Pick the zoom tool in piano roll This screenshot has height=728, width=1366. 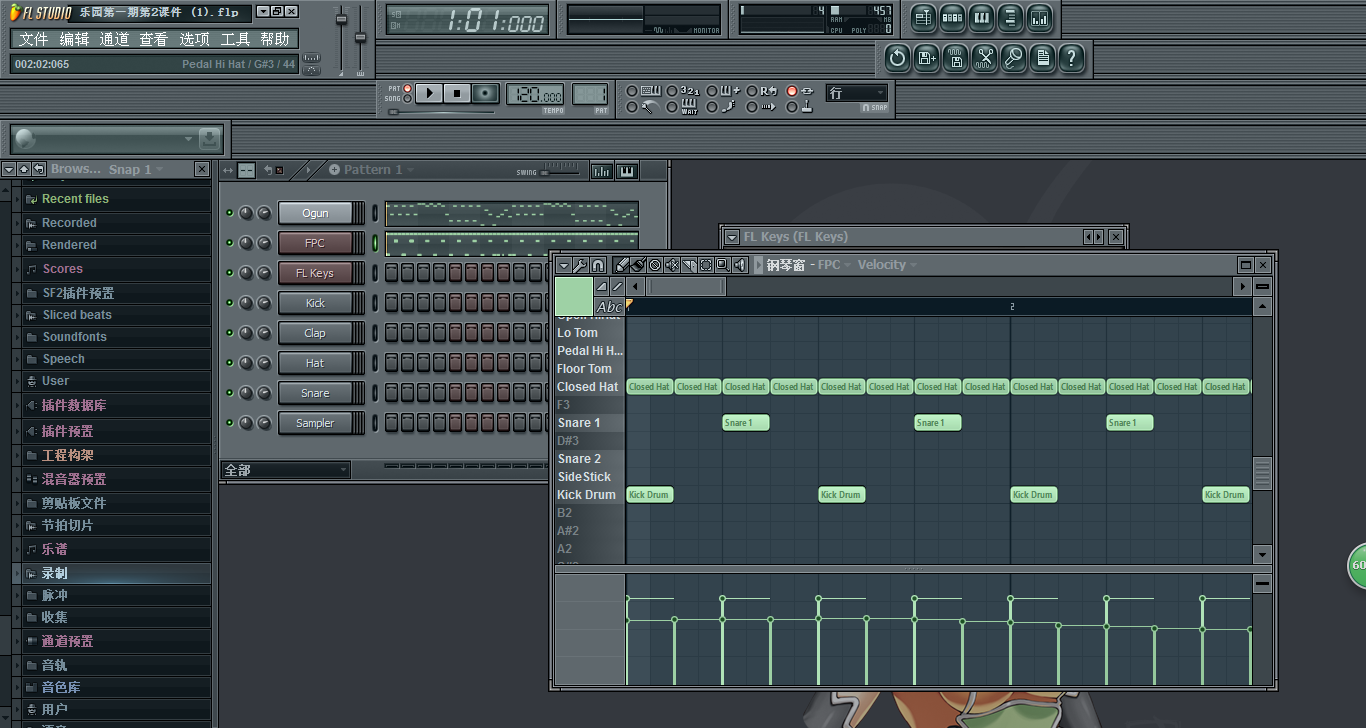[x=722, y=265]
